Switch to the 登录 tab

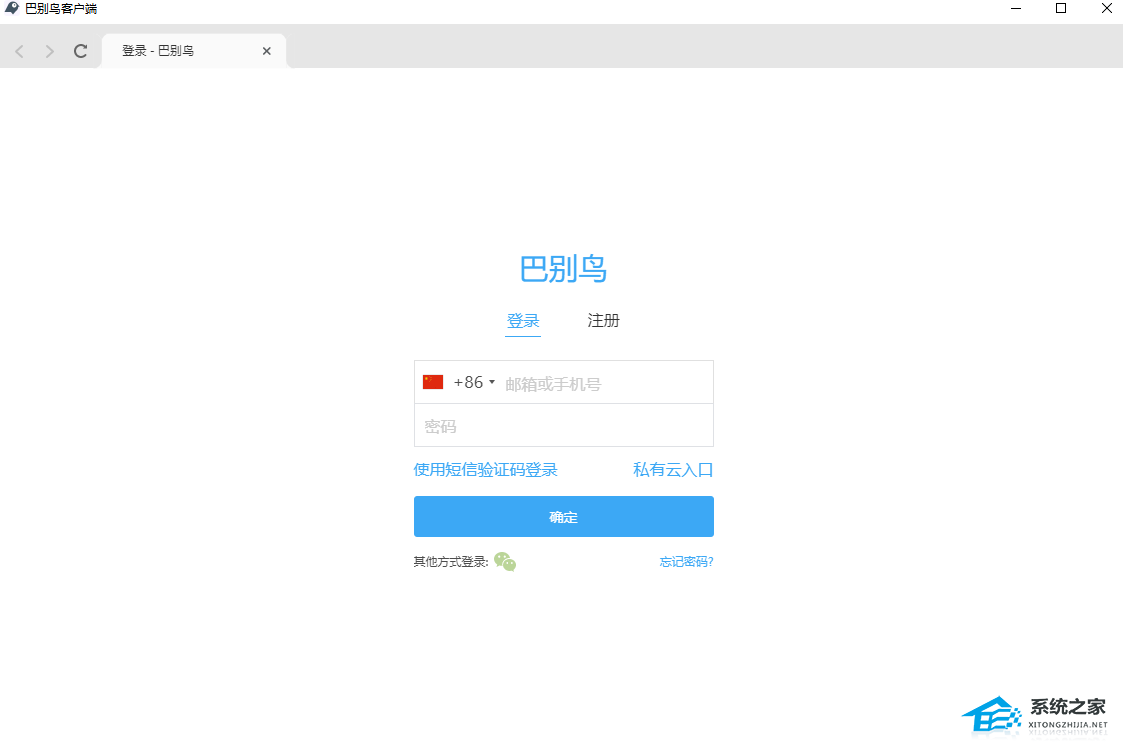pos(523,321)
